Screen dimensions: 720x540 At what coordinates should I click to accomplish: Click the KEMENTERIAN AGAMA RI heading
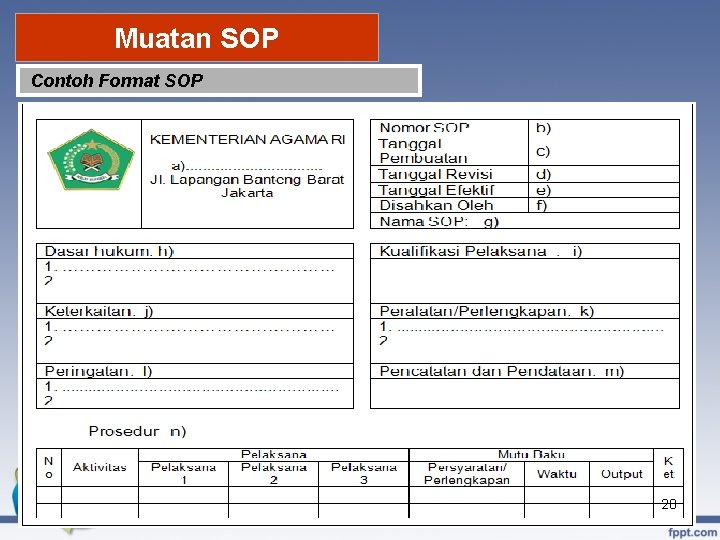(x=248, y=139)
